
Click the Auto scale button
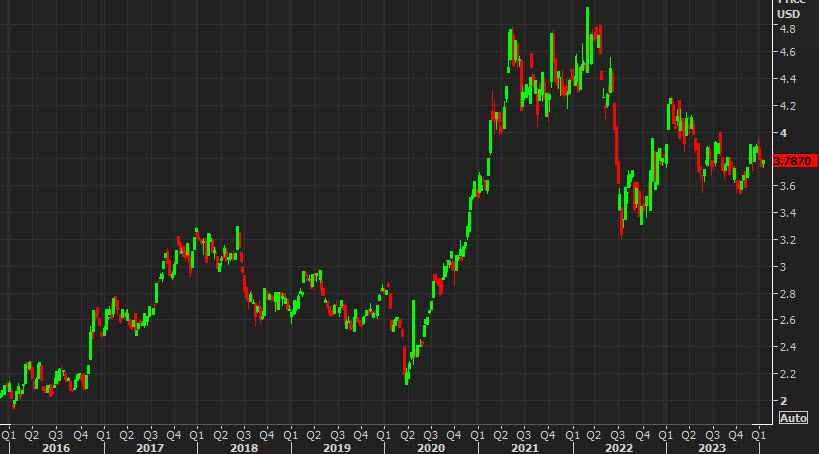[793, 417]
